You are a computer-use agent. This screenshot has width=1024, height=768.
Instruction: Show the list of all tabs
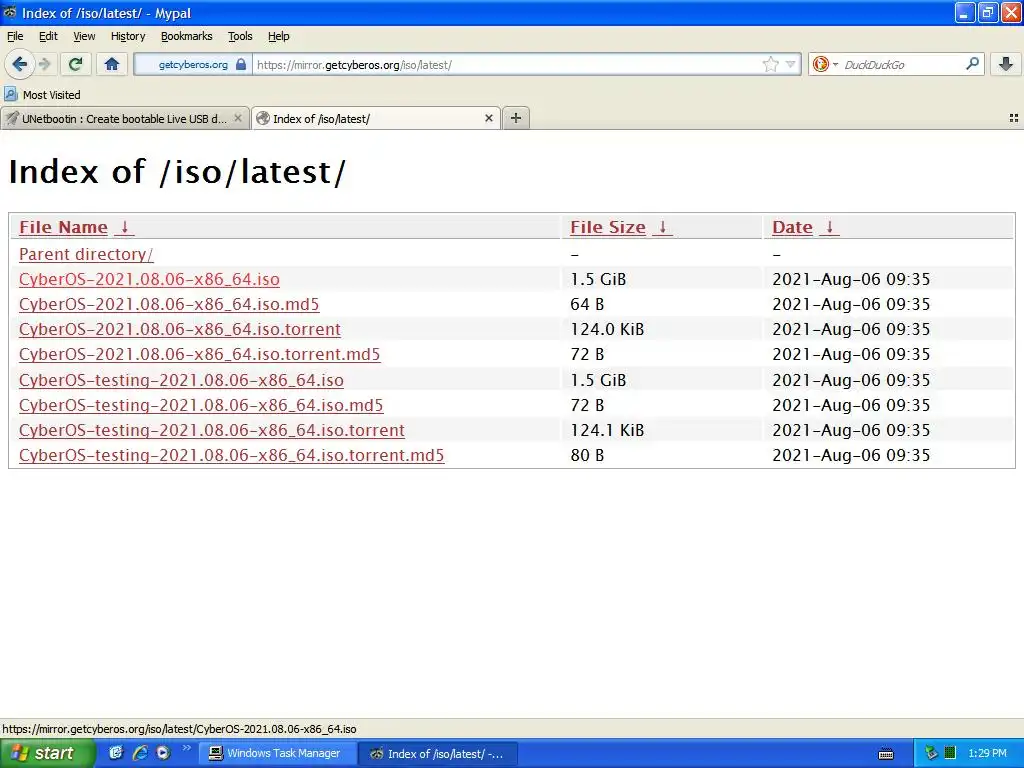point(1014,118)
